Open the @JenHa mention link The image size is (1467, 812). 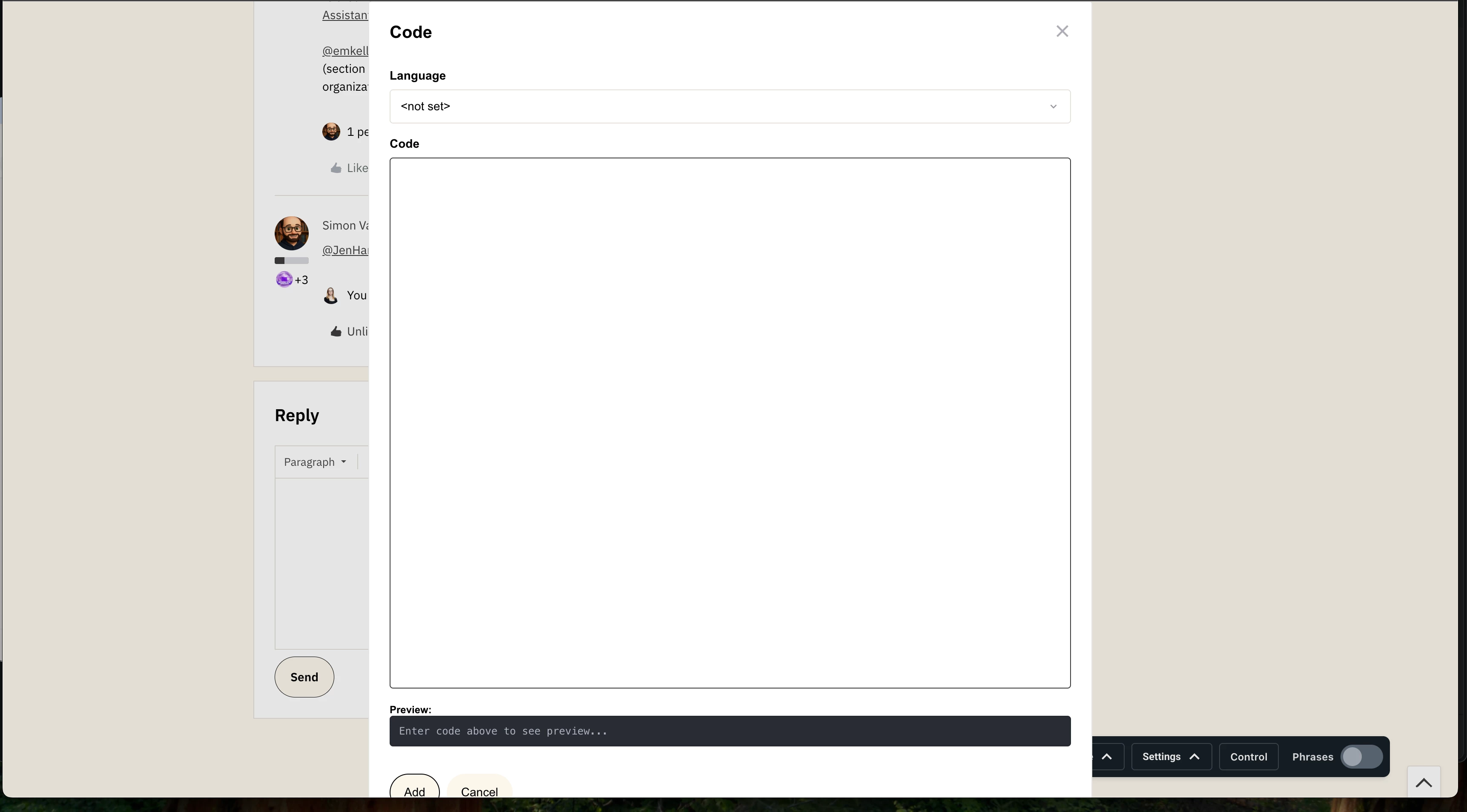click(x=345, y=250)
